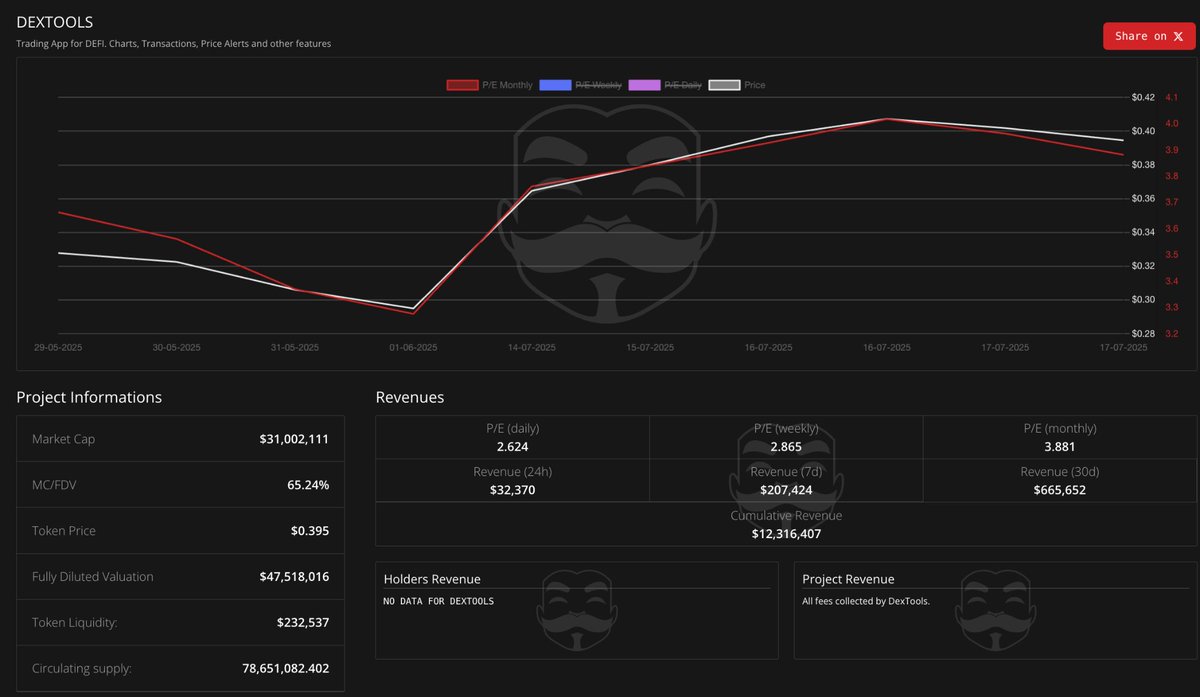Image resolution: width=1200 pixels, height=697 pixels.
Task: Click the NO DATA FOR DEXTOOLS message
Action: (x=439, y=601)
